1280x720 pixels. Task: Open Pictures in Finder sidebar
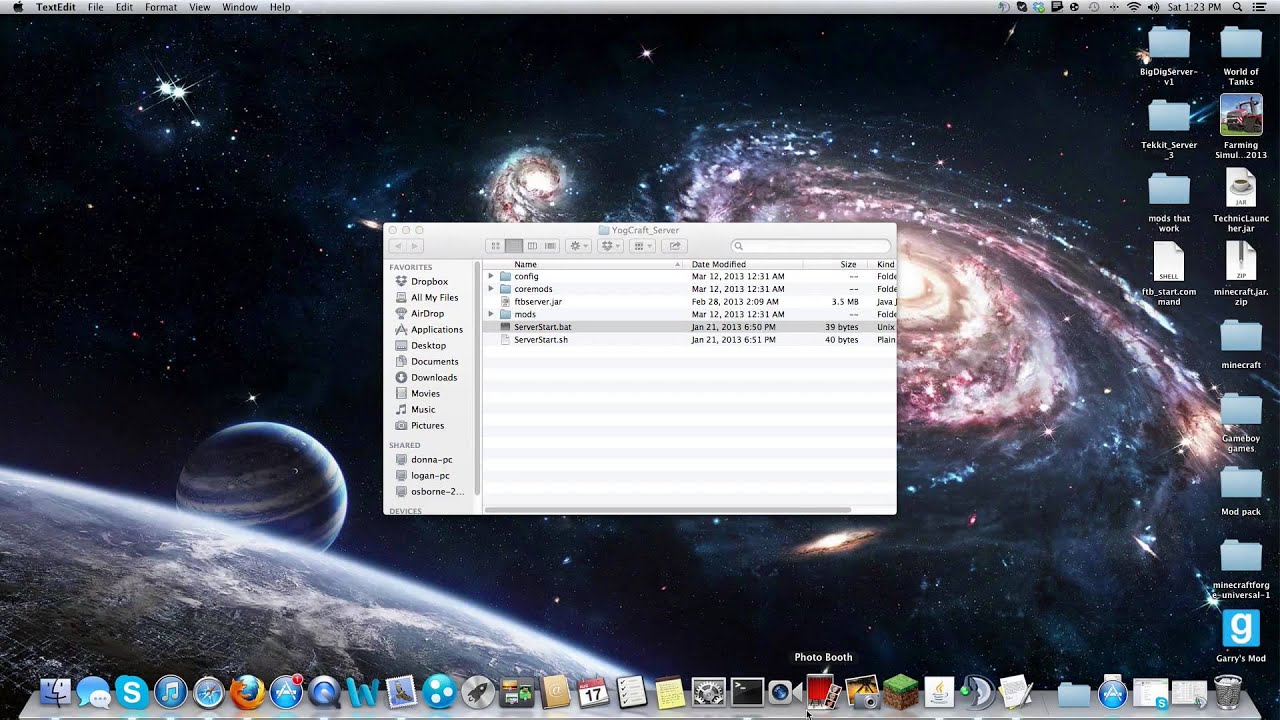(427, 426)
